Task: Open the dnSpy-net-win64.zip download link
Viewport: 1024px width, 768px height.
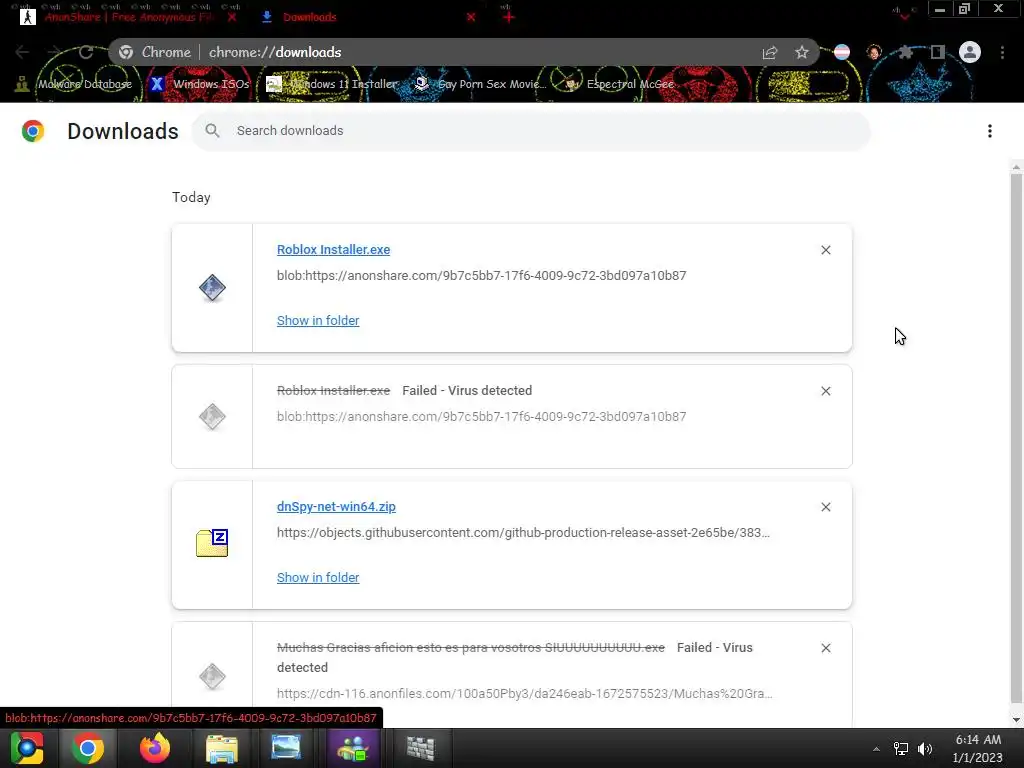Action: coord(336,507)
